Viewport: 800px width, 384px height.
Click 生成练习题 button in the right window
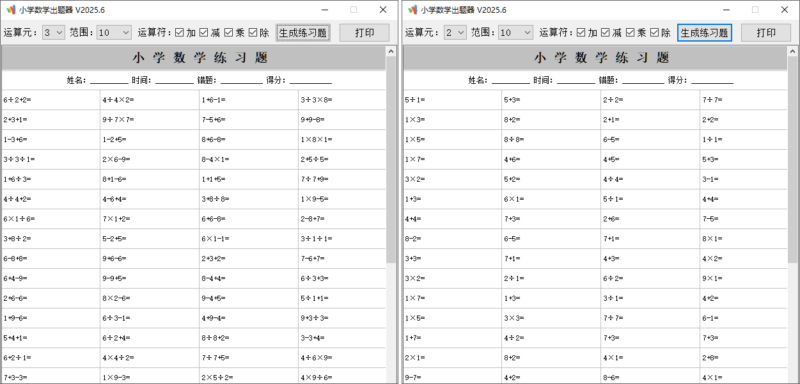[x=705, y=33]
